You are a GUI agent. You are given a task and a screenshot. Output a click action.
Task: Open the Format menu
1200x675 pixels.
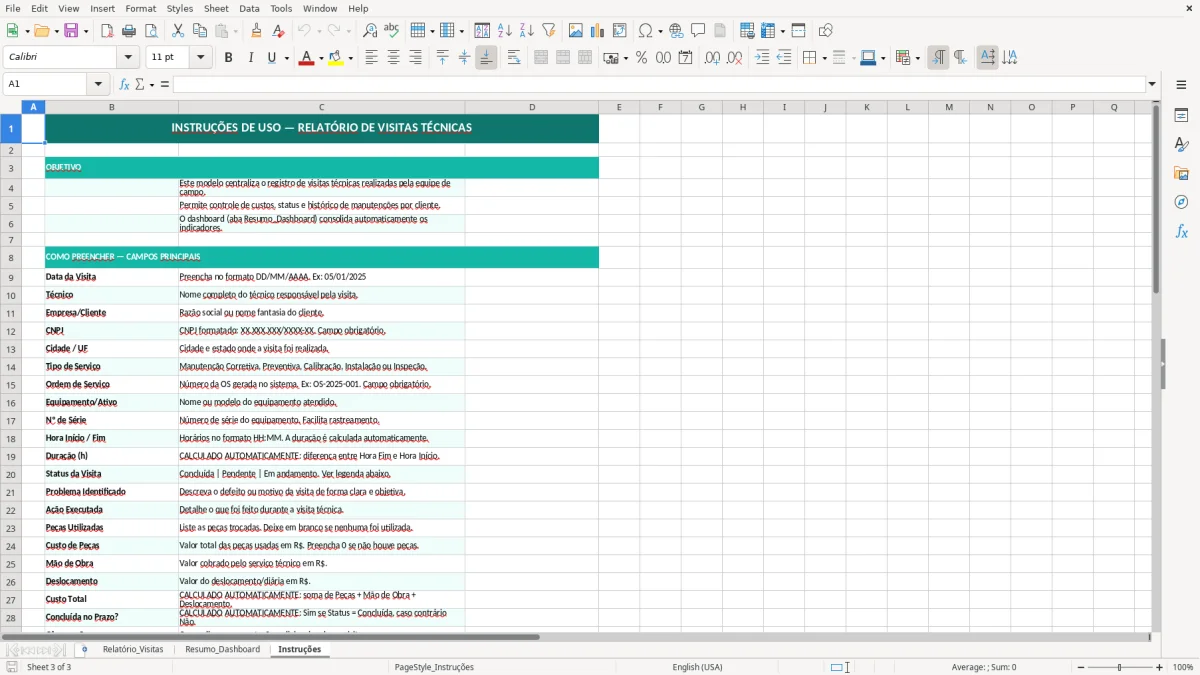140,8
